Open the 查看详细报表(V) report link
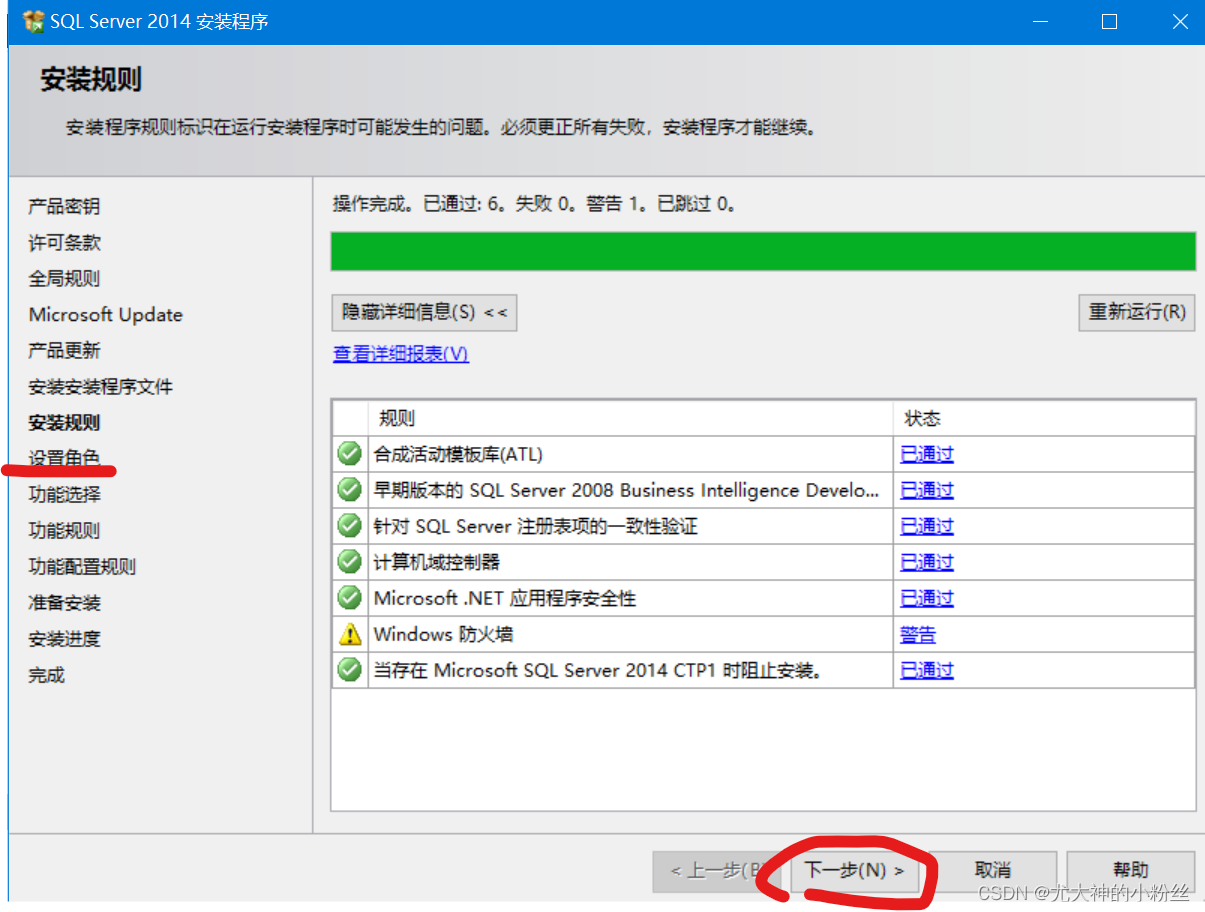The height and width of the screenshot is (912, 1205). (400, 354)
